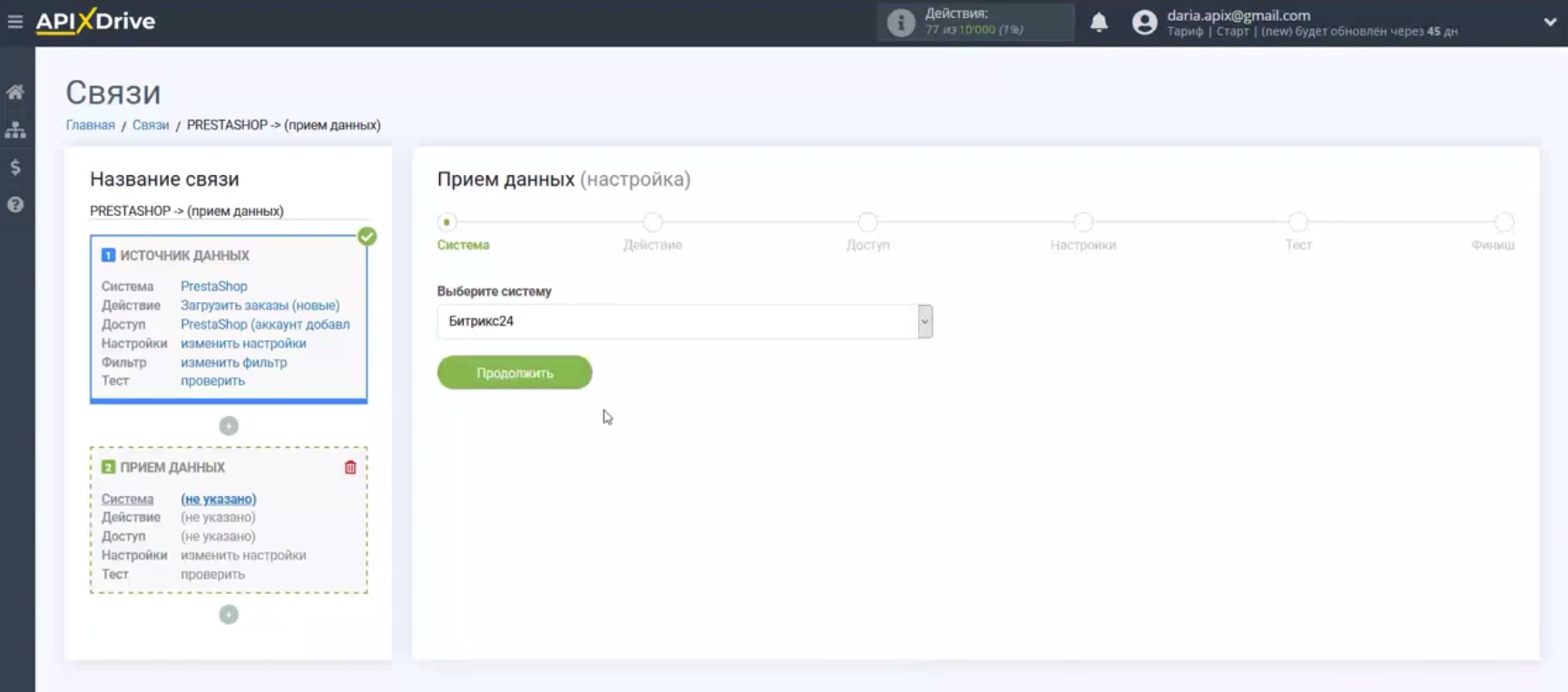The image size is (1568, 692).
Task: Select the Тест step in progress bar
Action: [x=1298, y=222]
